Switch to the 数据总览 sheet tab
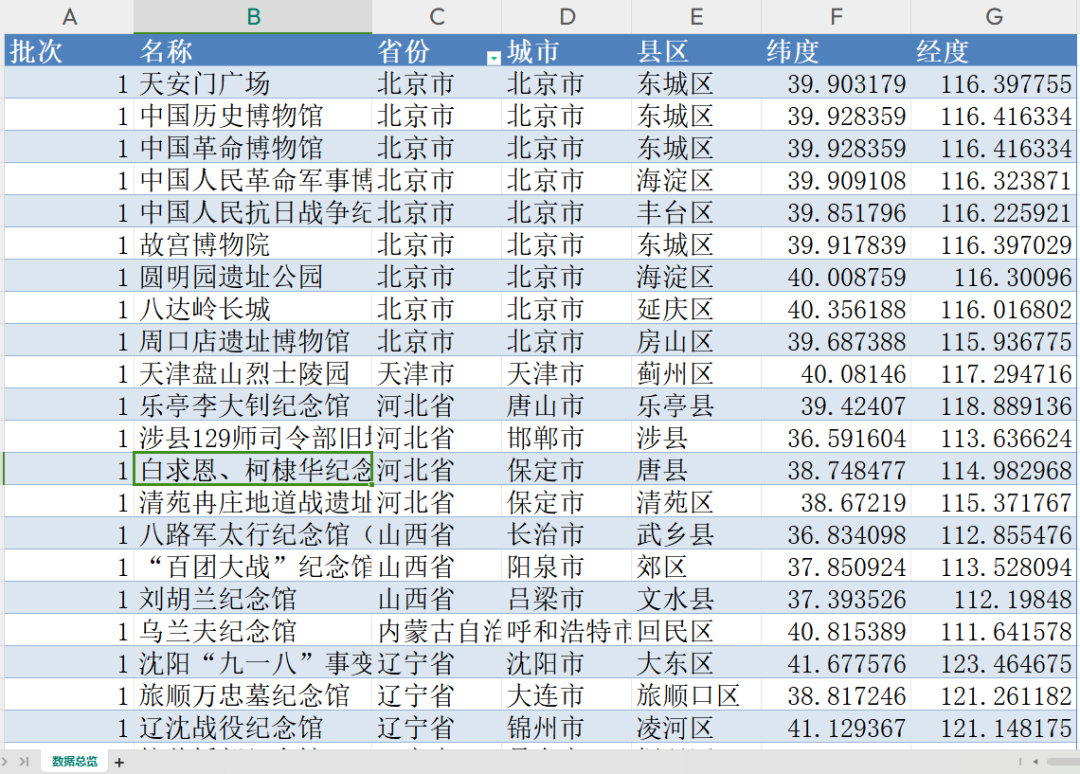The height and width of the screenshot is (774, 1080). pos(75,761)
